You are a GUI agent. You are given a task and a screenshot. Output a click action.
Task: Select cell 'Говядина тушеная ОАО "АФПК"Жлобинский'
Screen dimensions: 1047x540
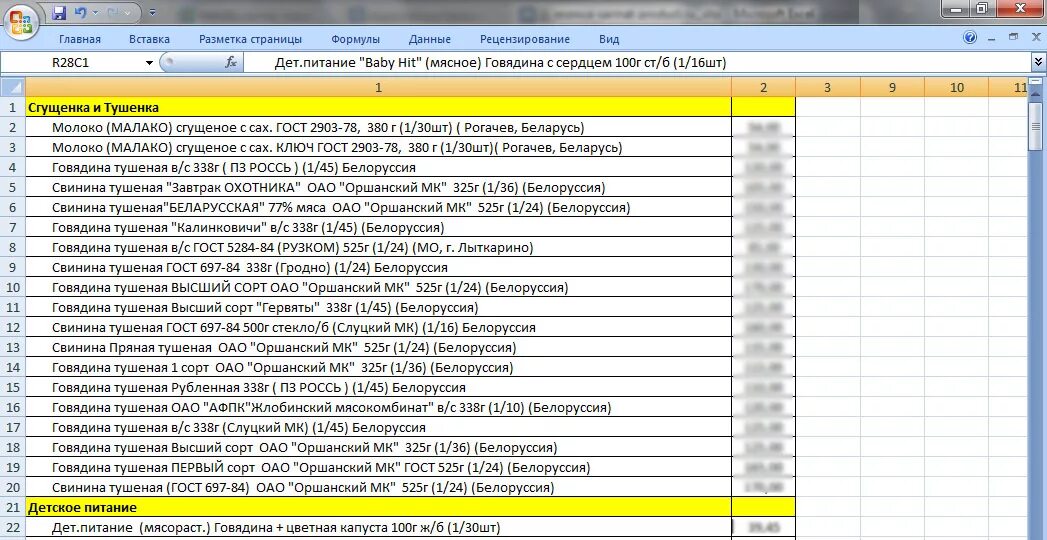[379, 408]
